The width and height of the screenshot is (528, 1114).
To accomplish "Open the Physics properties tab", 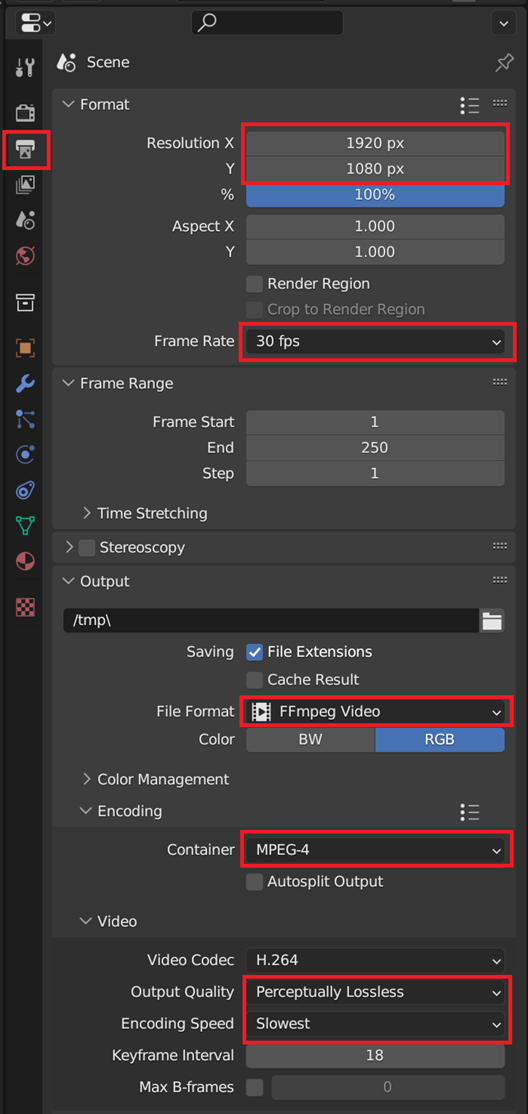I will (x=25, y=454).
